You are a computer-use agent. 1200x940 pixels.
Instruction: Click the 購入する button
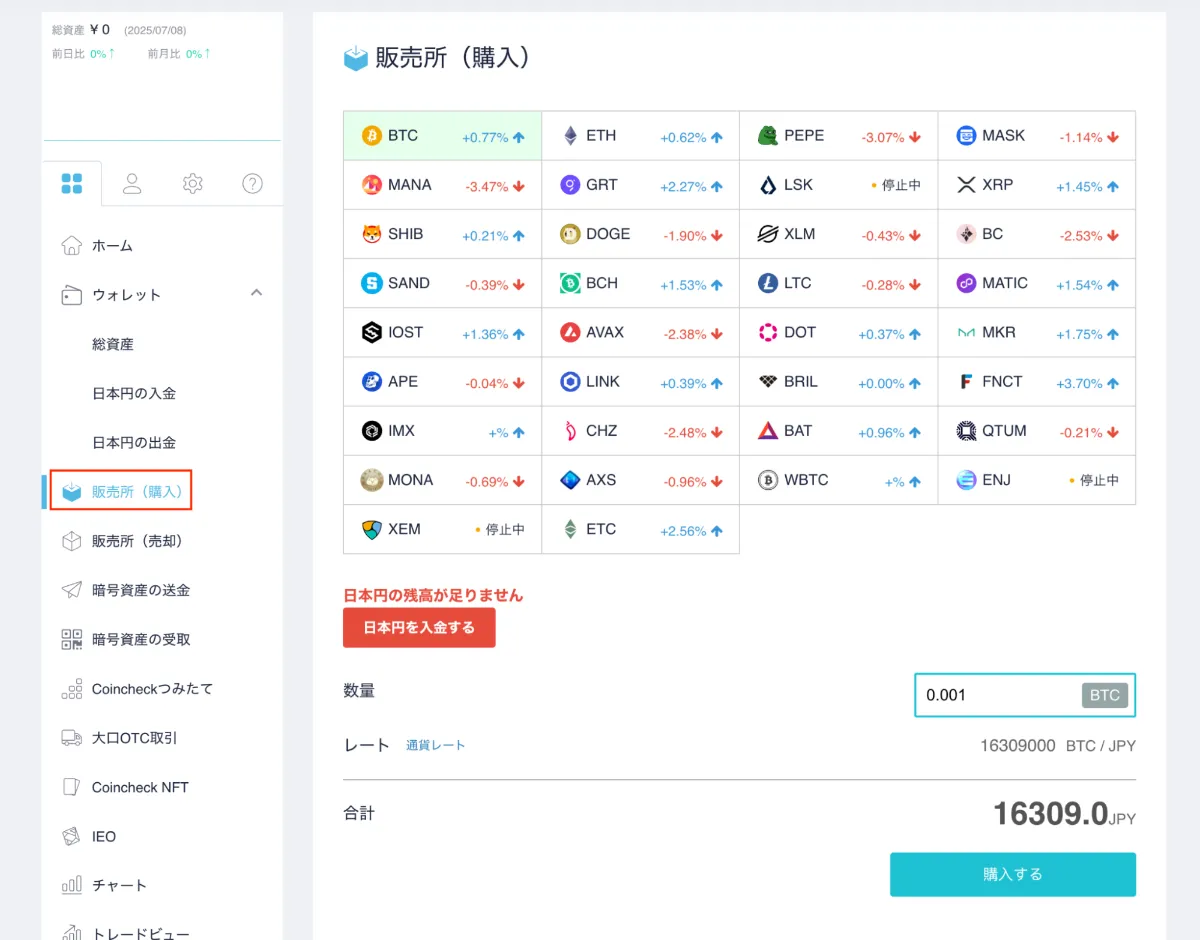pos(1012,873)
